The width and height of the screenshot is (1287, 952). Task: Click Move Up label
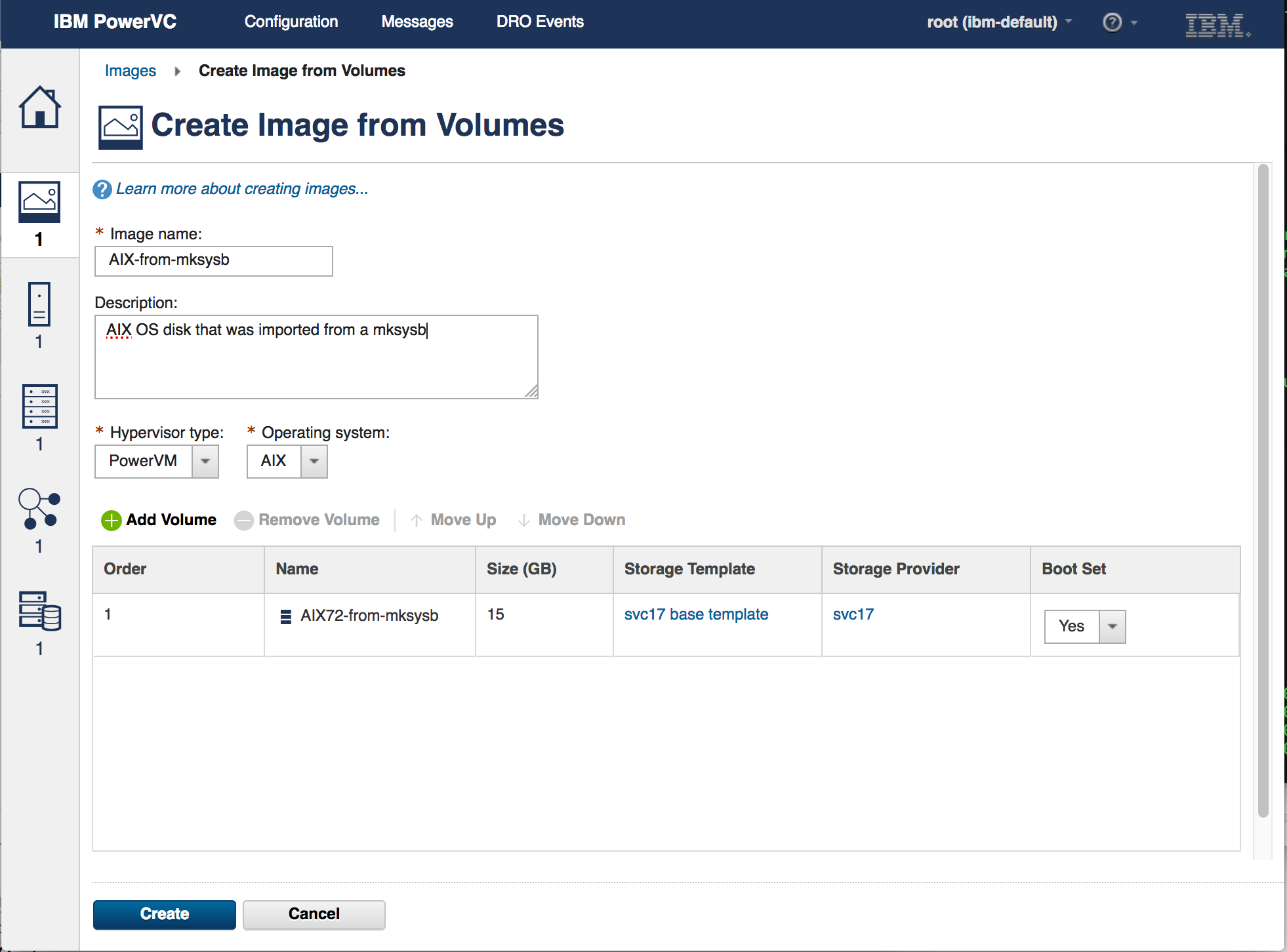463,520
